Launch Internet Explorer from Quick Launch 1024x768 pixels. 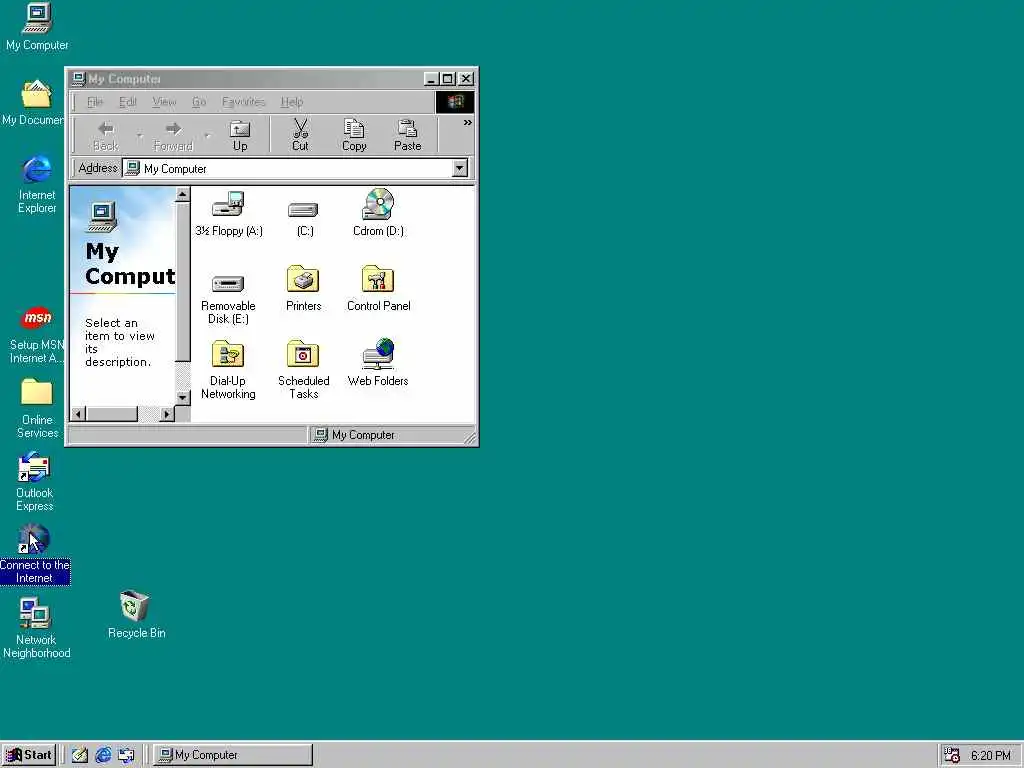click(103, 755)
